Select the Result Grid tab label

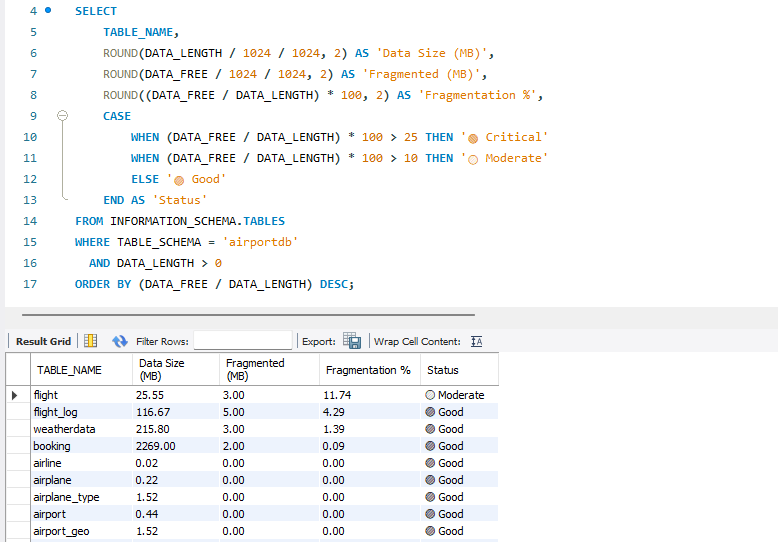tap(43, 341)
